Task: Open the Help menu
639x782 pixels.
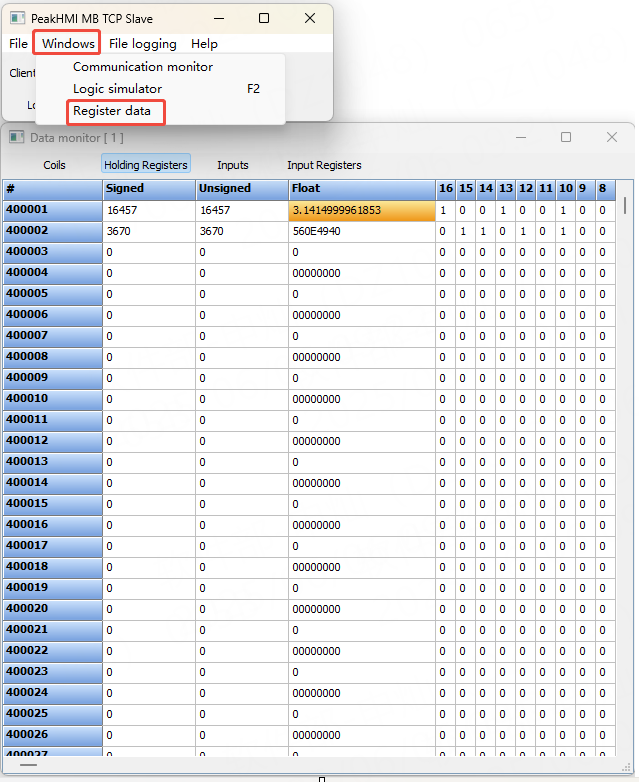Action: click(x=204, y=43)
